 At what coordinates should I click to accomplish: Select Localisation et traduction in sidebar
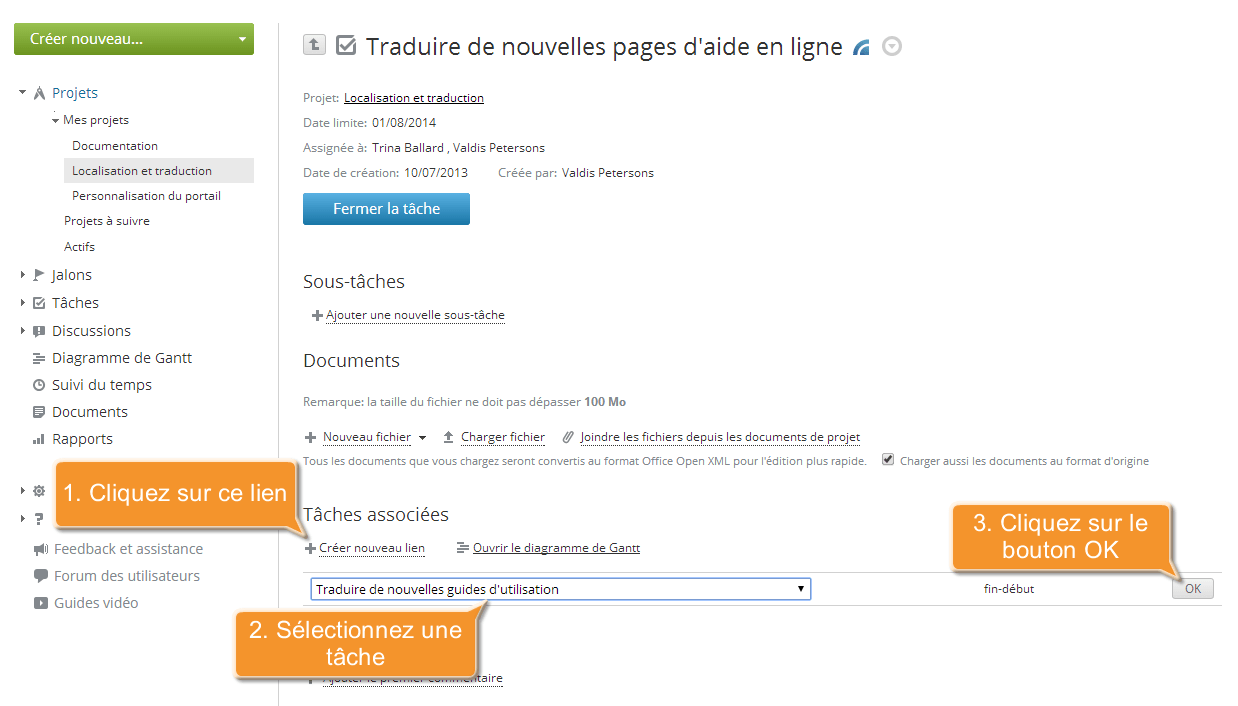159,171
